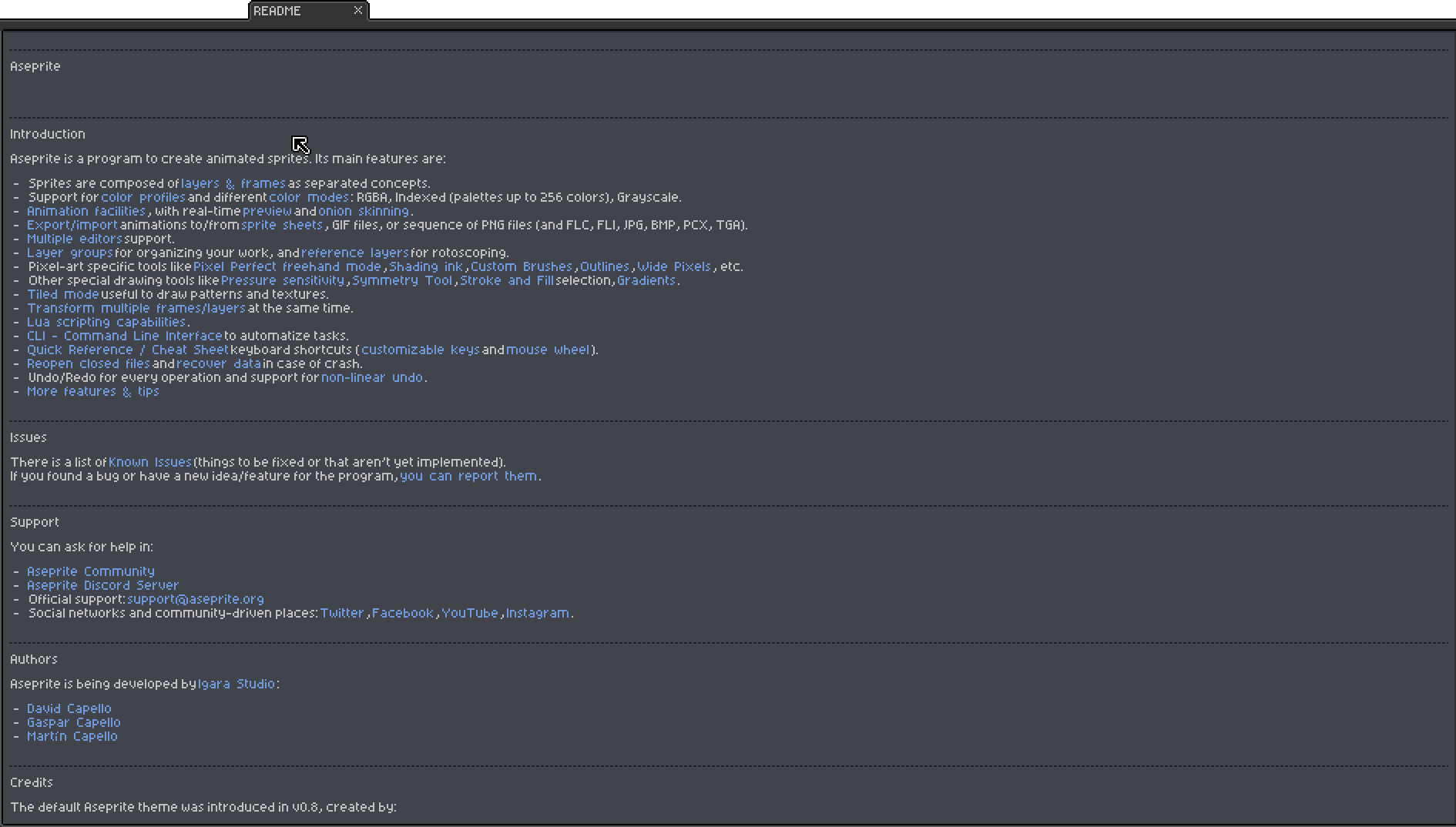Open the Facebook link

(x=403, y=613)
